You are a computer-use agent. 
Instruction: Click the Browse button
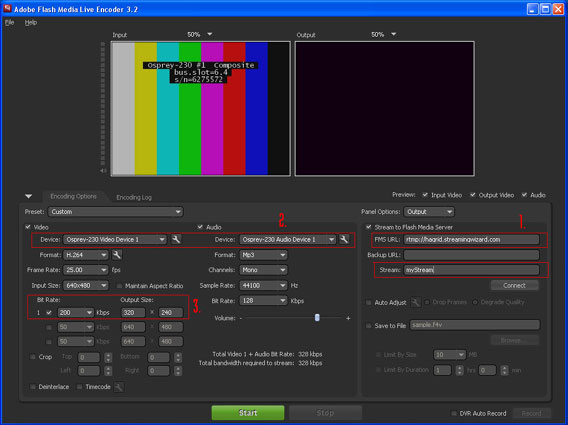tap(514, 340)
